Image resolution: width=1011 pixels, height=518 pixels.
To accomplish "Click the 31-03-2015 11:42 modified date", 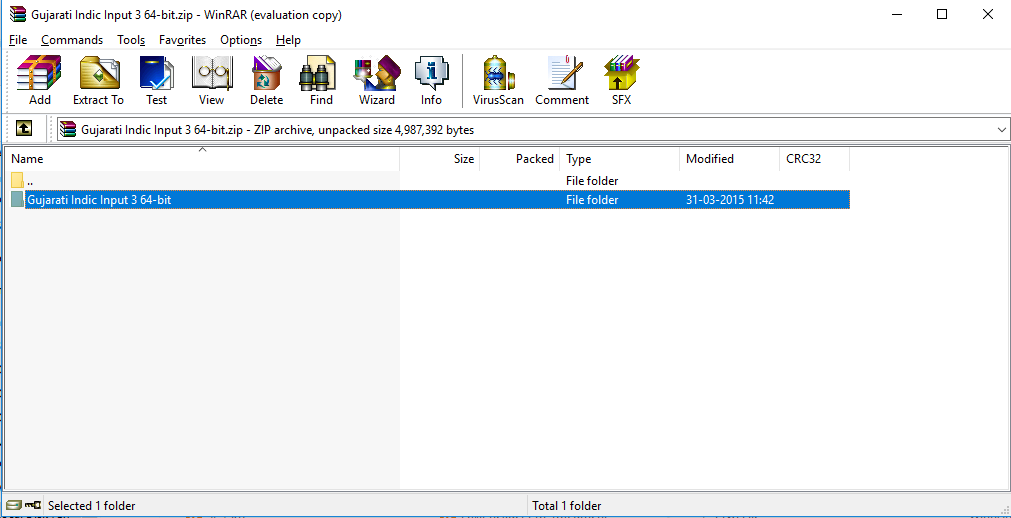I will tap(730, 200).
